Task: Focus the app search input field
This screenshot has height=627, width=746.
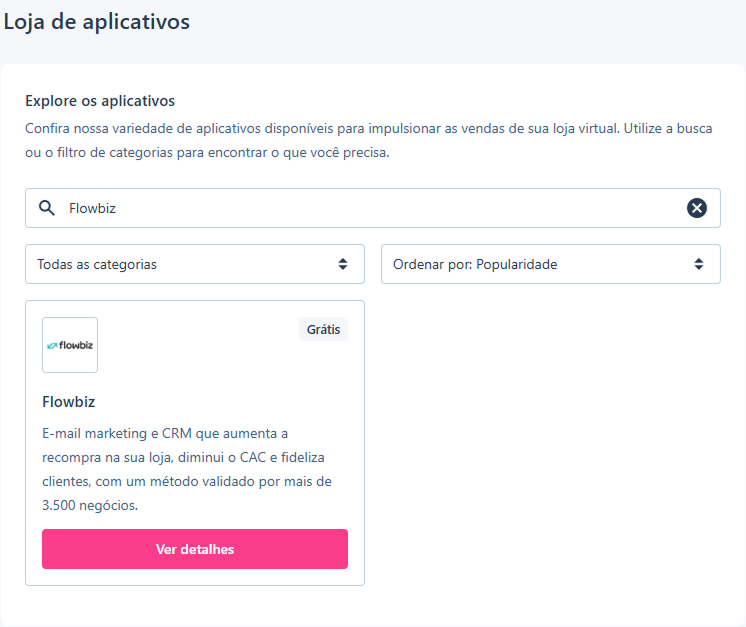Action: tap(373, 208)
